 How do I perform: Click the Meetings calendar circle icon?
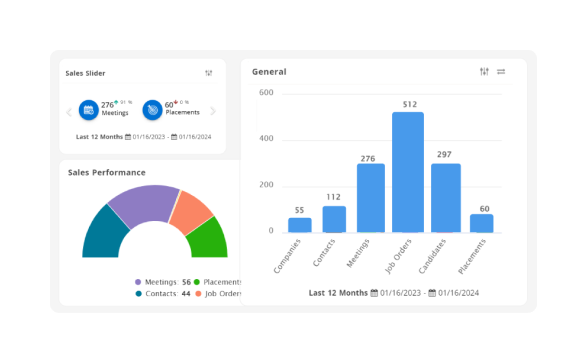[x=89, y=110]
